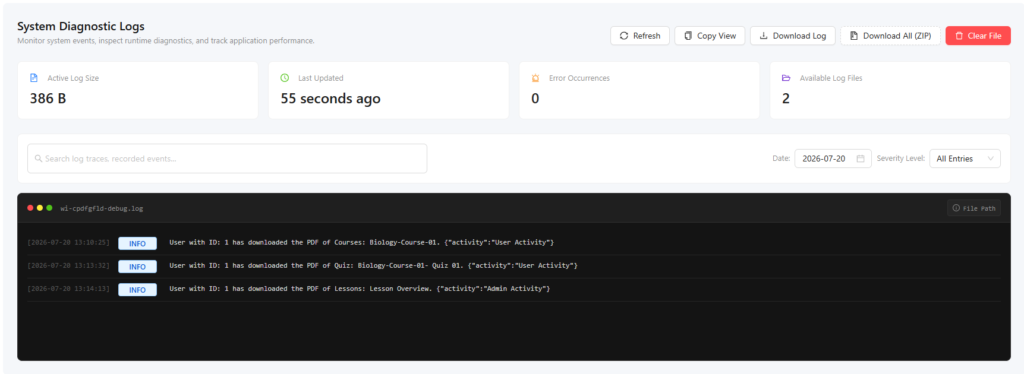Click the magnifier icon in search field

click(x=39, y=159)
